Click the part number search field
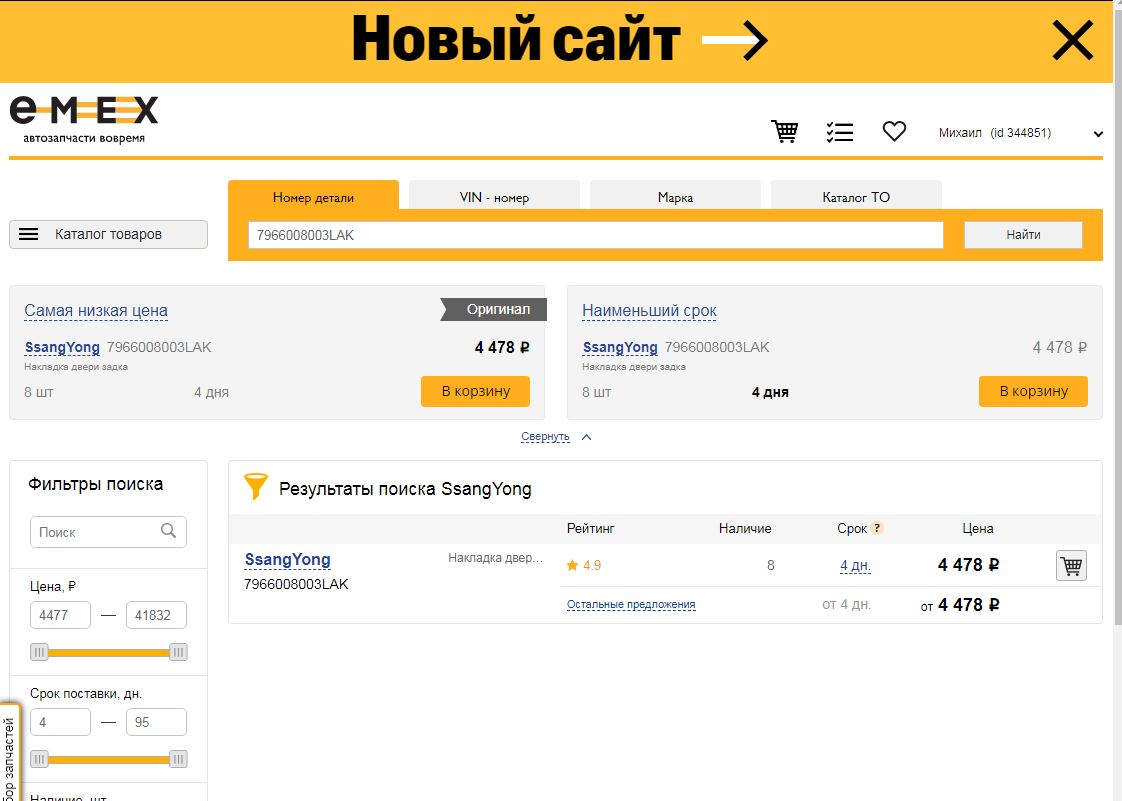1122x801 pixels. (595, 235)
